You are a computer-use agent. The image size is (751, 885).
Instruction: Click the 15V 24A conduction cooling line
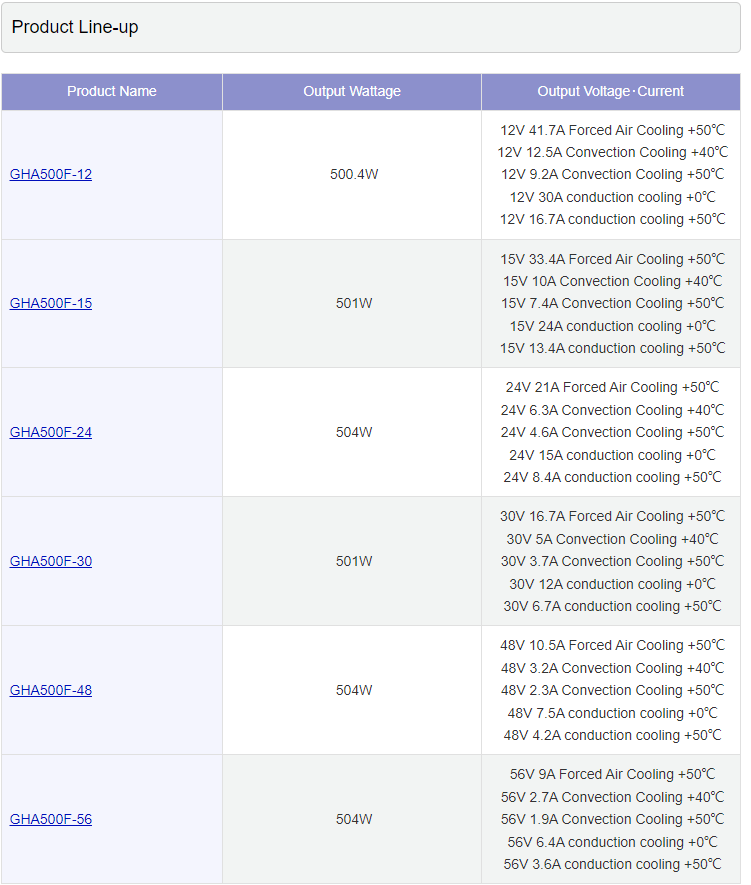(x=612, y=326)
